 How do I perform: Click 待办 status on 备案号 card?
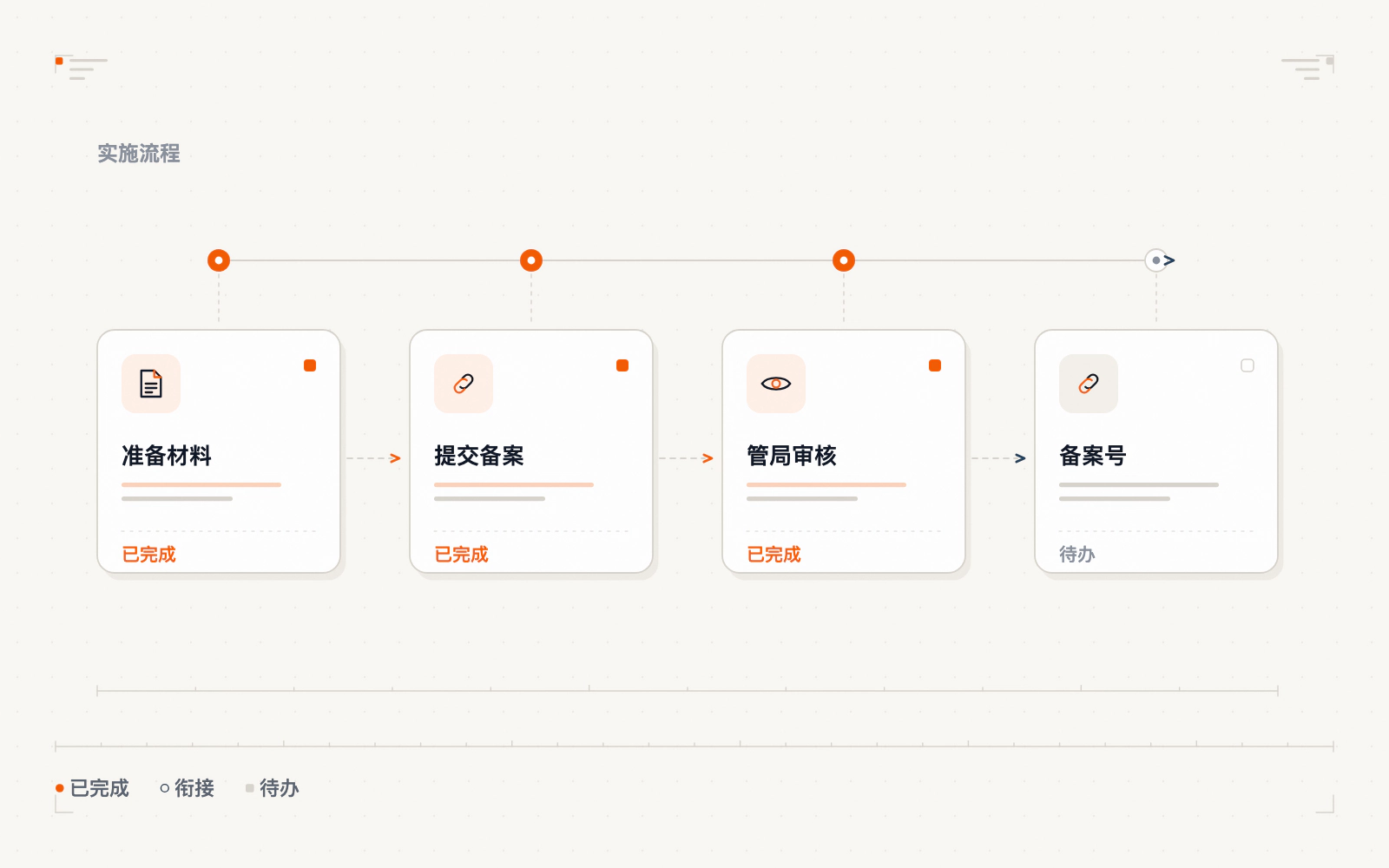[x=1077, y=555]
